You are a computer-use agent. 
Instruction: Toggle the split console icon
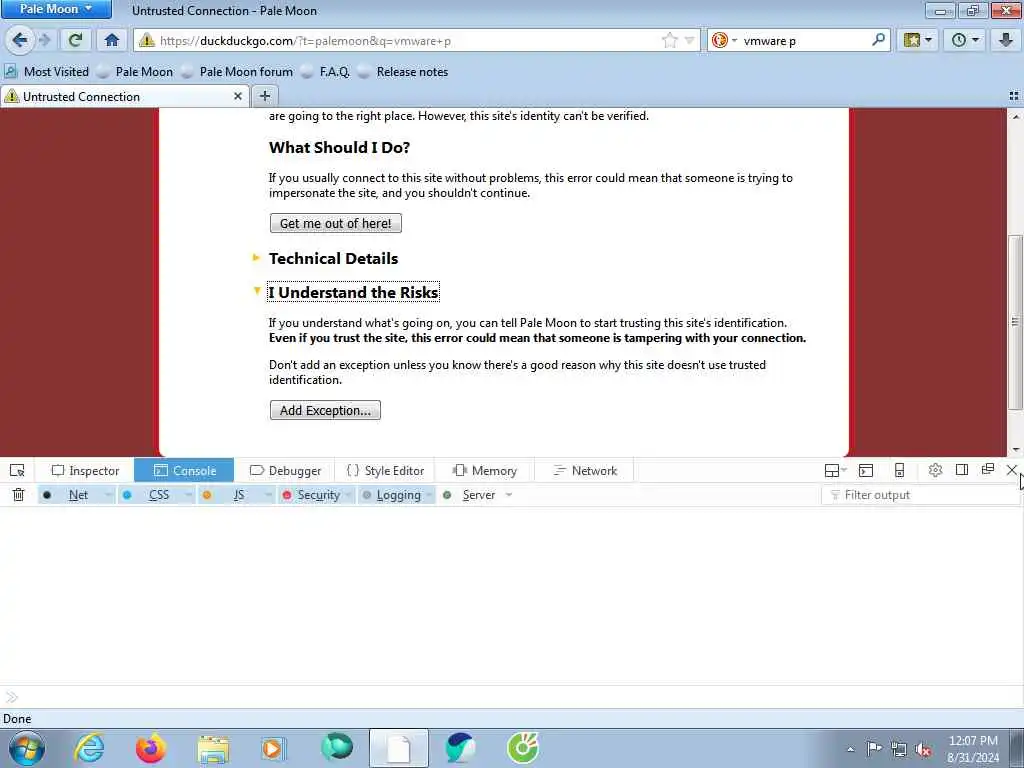(x=866, y=470)
